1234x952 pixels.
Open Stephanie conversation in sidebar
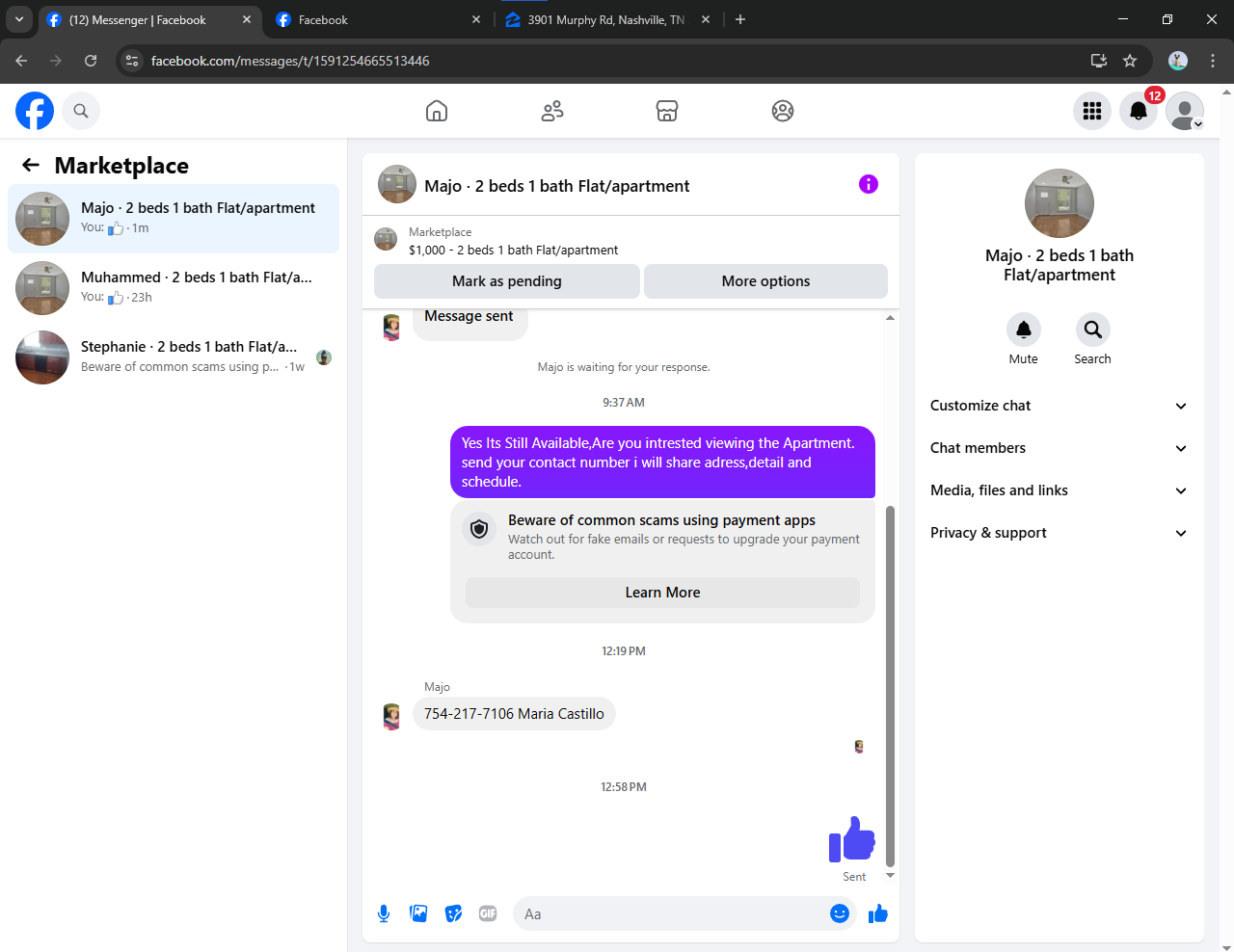click(174, 357)
